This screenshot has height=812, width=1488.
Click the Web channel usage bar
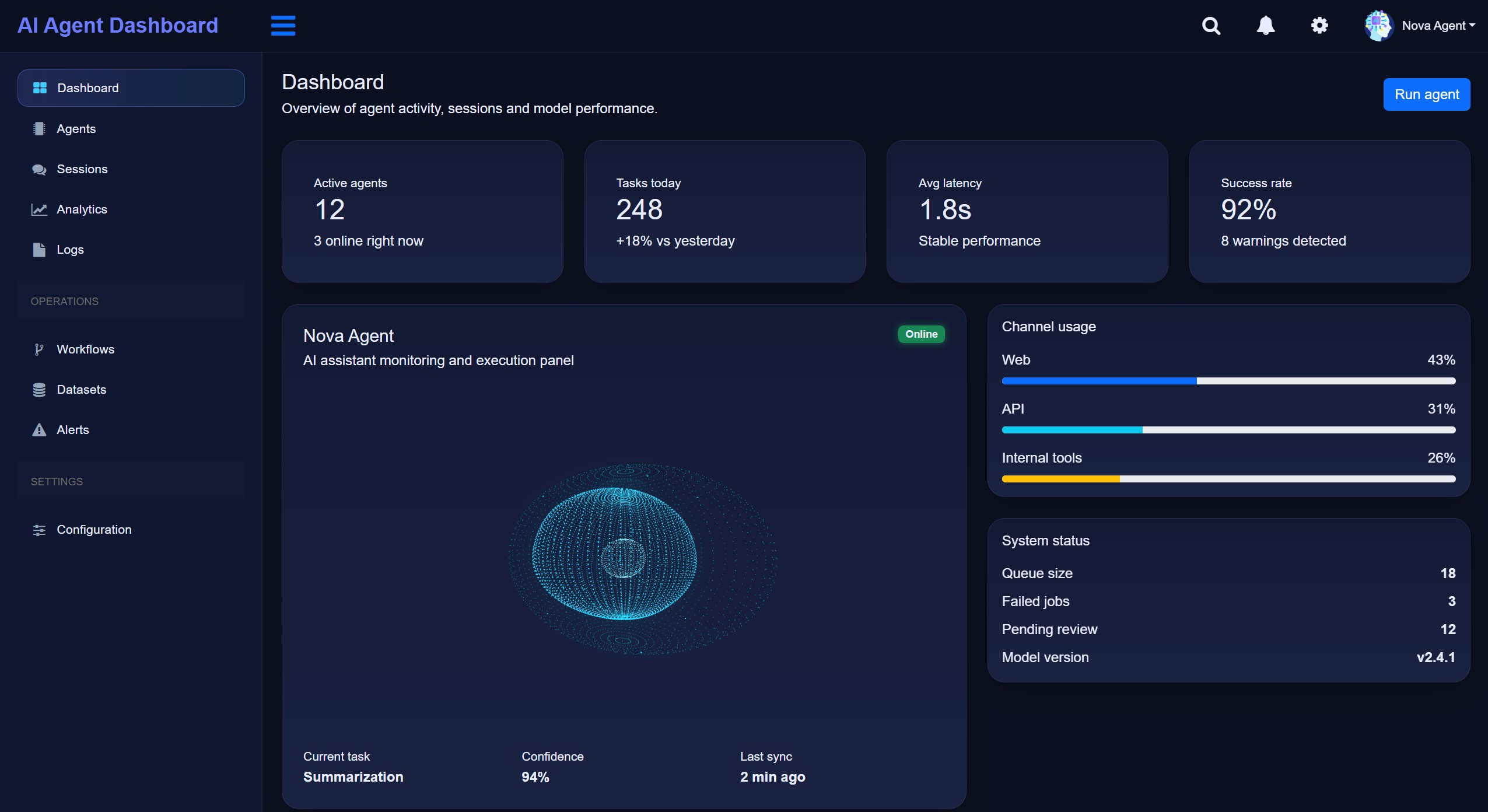point(1228,381)
